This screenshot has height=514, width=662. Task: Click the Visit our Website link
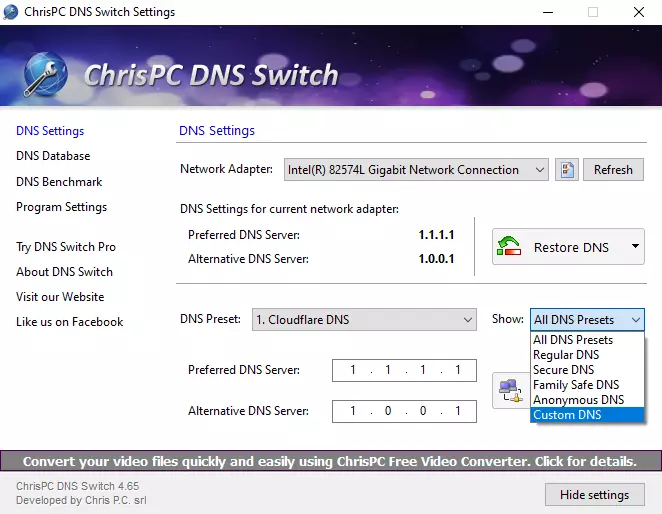point(60,297)
